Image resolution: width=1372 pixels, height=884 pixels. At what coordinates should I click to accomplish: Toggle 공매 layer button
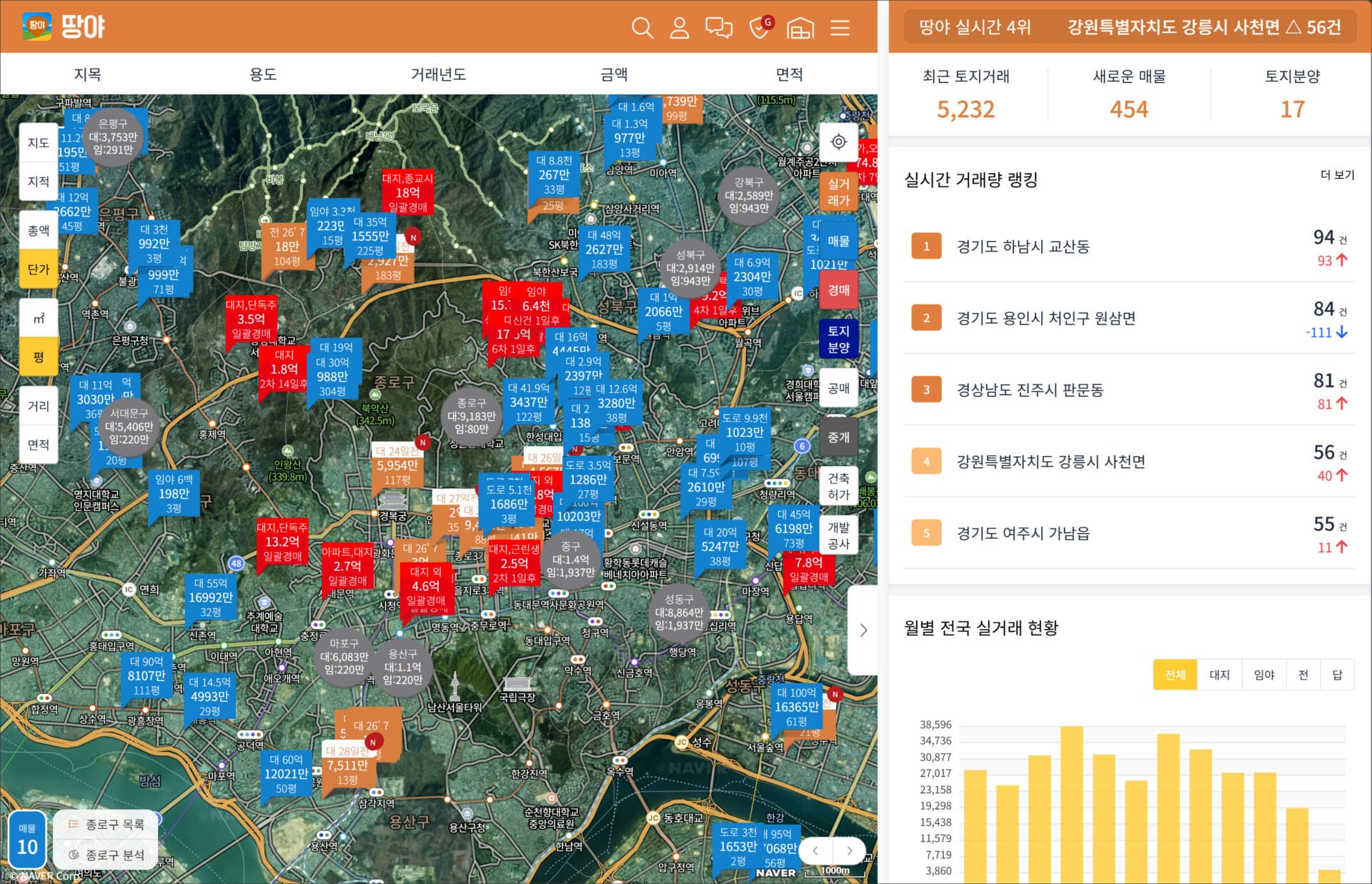click(x=839, y=388)
